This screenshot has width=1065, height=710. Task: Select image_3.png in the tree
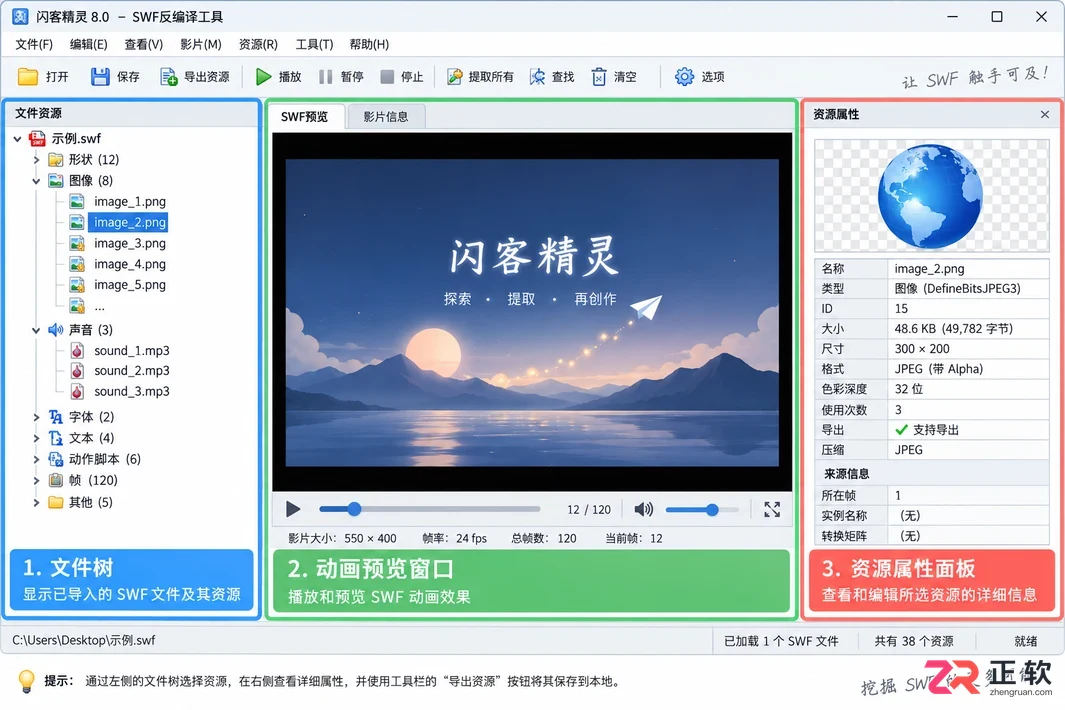coord(130,243)
